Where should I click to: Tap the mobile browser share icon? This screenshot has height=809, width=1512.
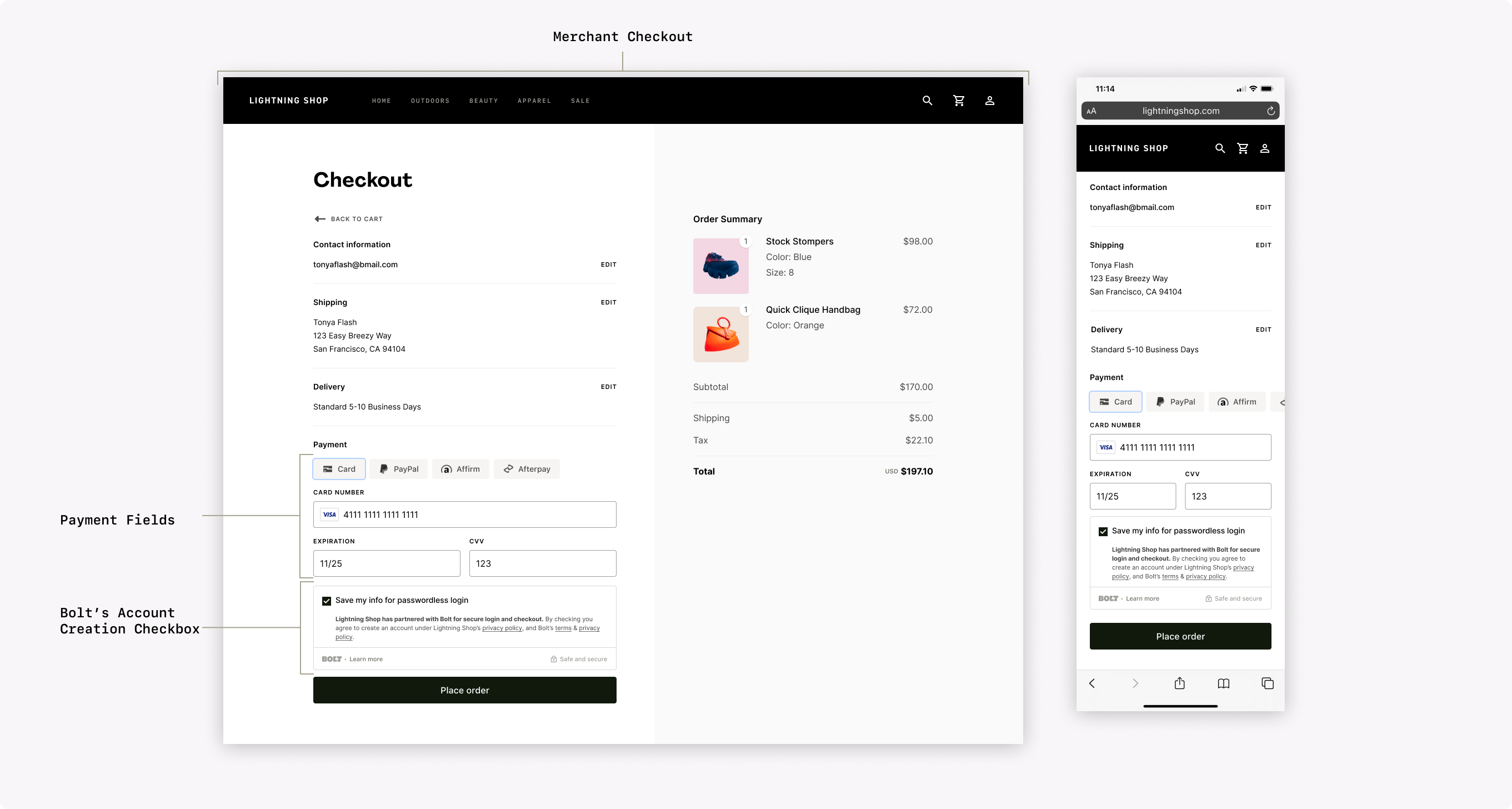(x=1180, y=683)
